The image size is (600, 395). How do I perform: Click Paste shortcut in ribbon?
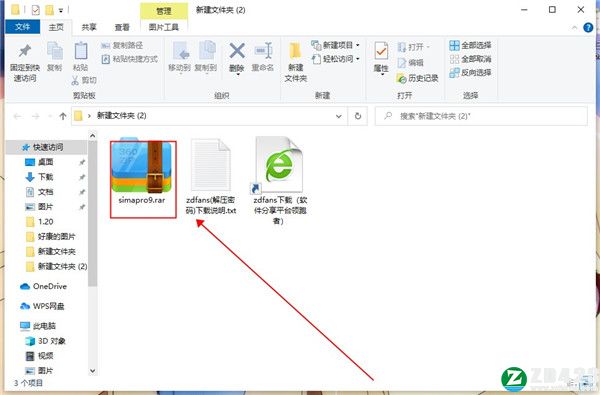click(x=130, y=59)
